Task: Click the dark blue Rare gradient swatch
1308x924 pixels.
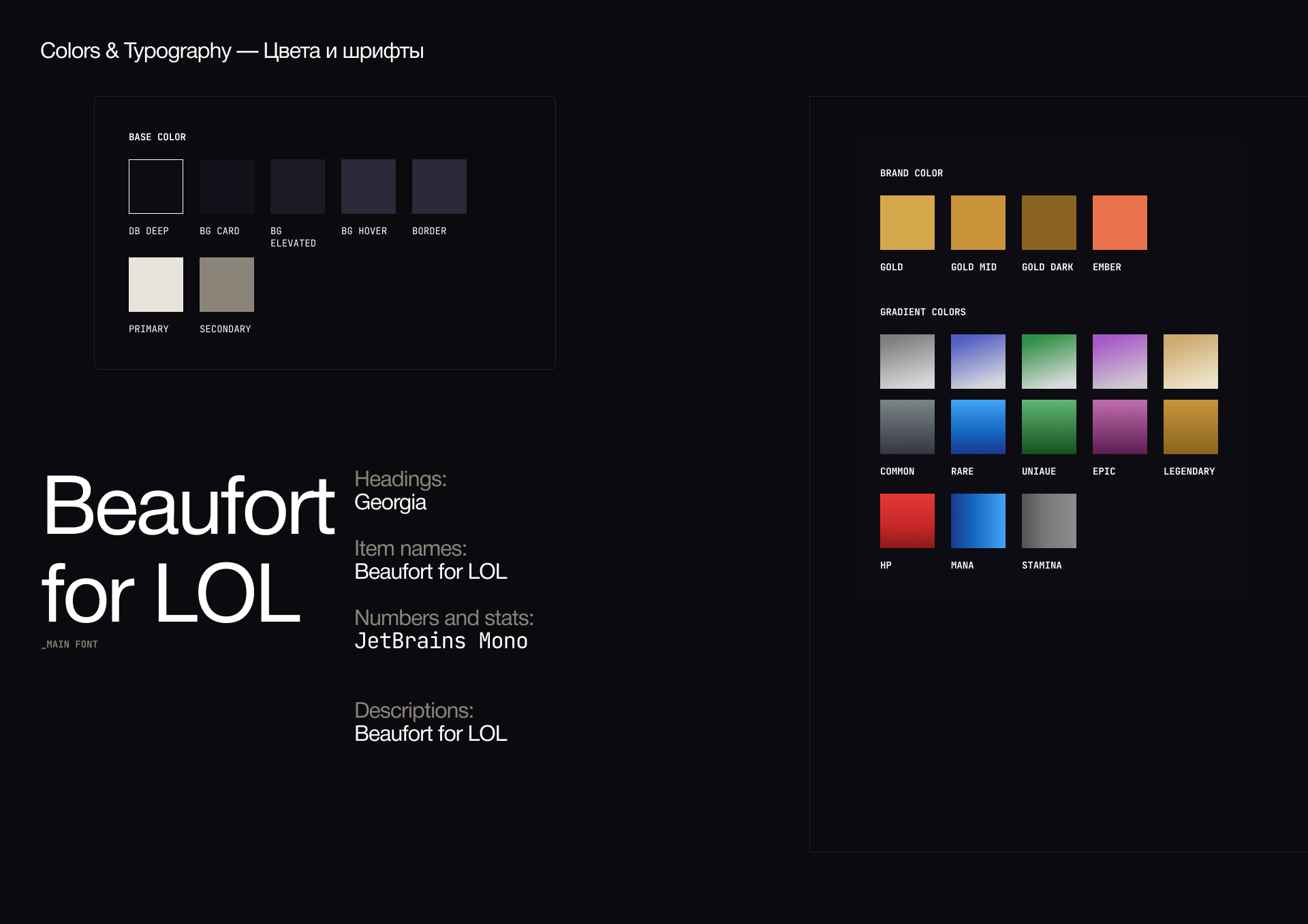Action: point(978,427)
